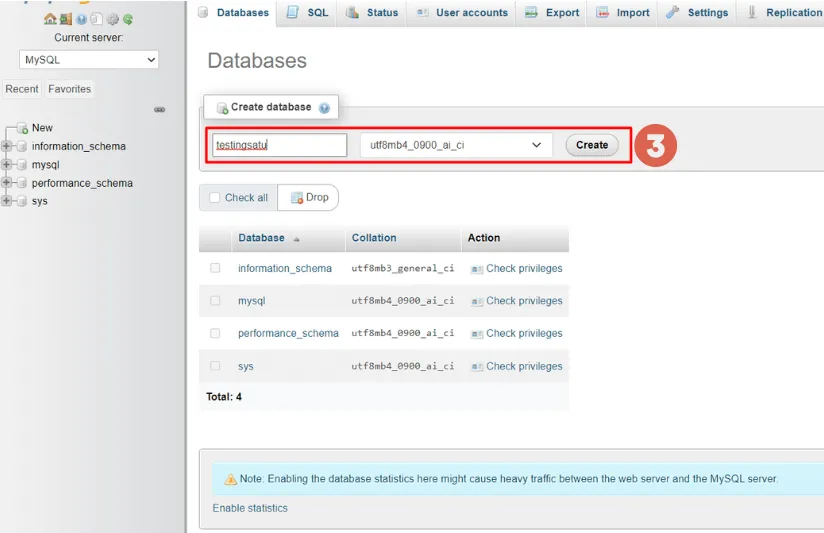This screenshot has height=533, width=824.
Task: Click the information_schema database icon in tree
Action: coord(22,146)
